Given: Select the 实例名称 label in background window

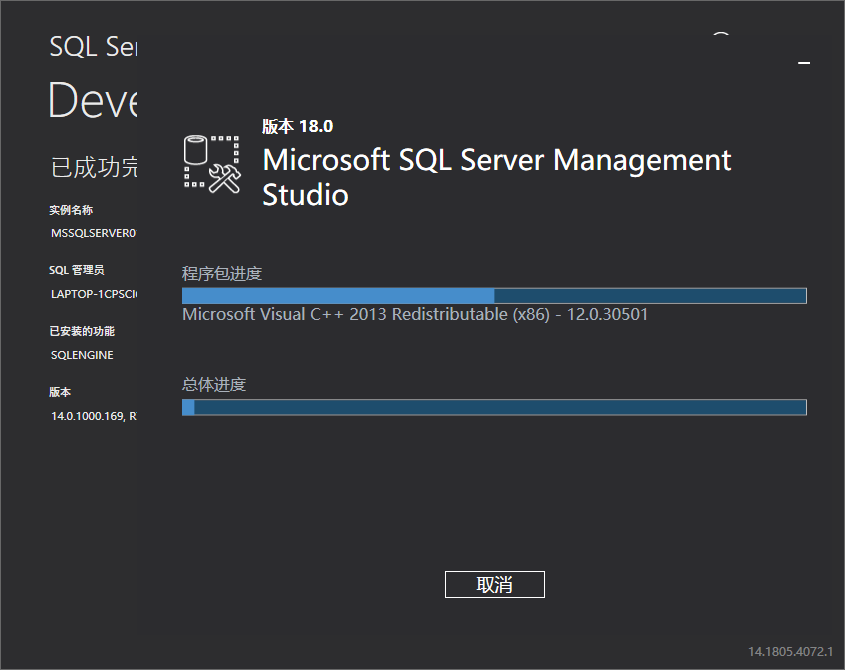Looking at the screenshot, I should coord(71,210).
